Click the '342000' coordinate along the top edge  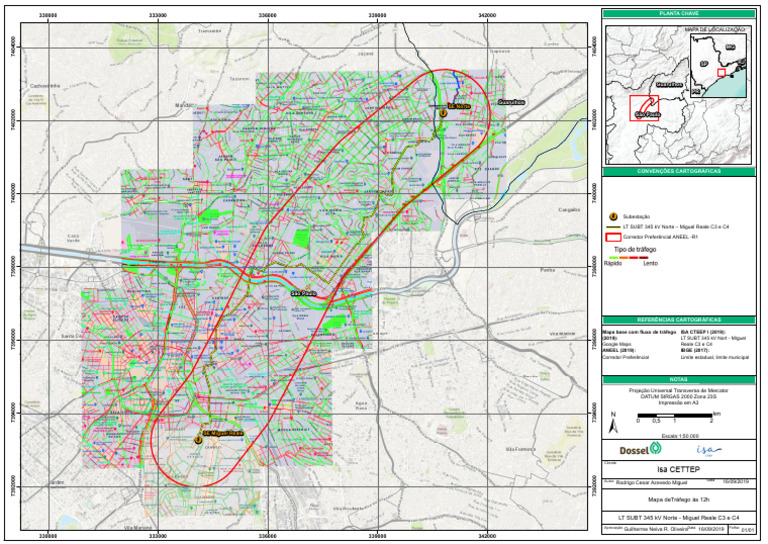487,16
